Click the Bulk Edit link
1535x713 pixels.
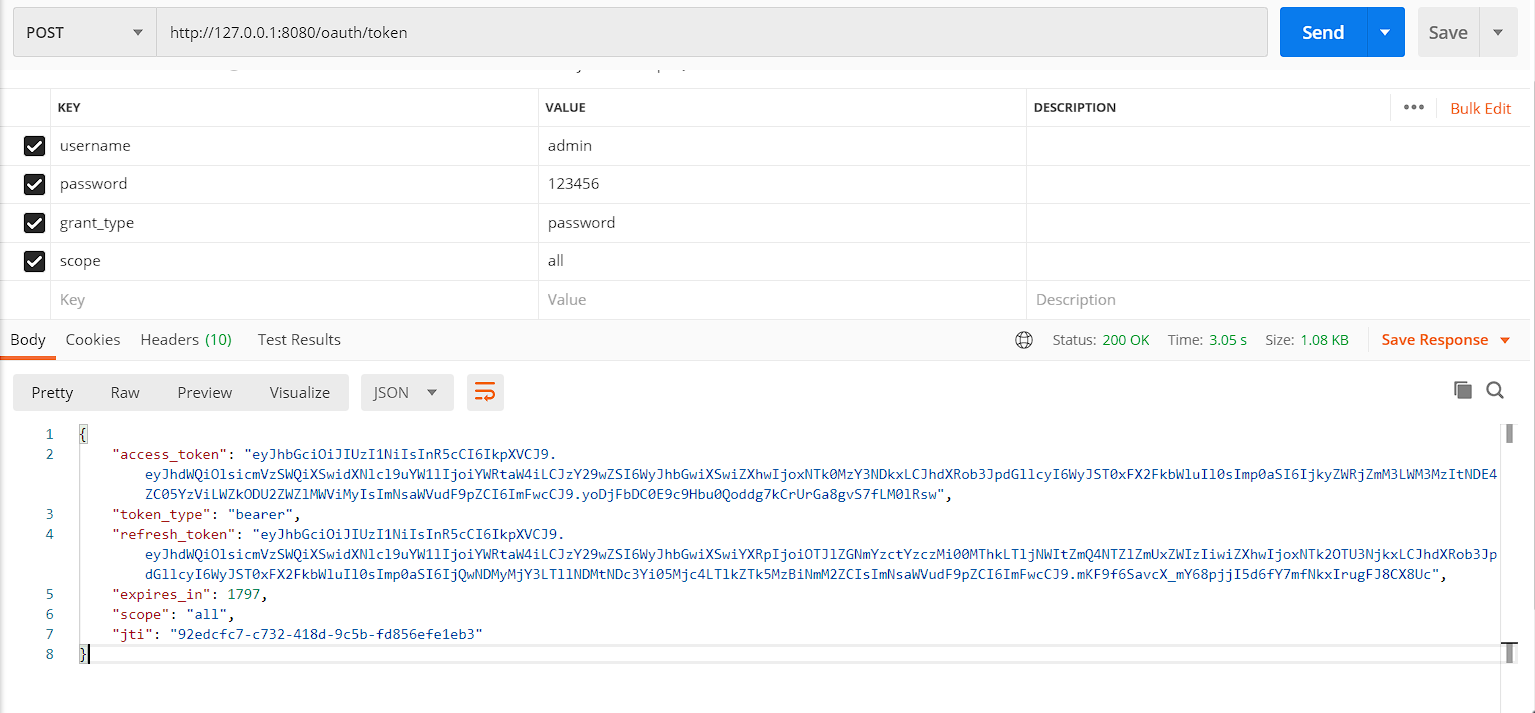coord(1481,108)
